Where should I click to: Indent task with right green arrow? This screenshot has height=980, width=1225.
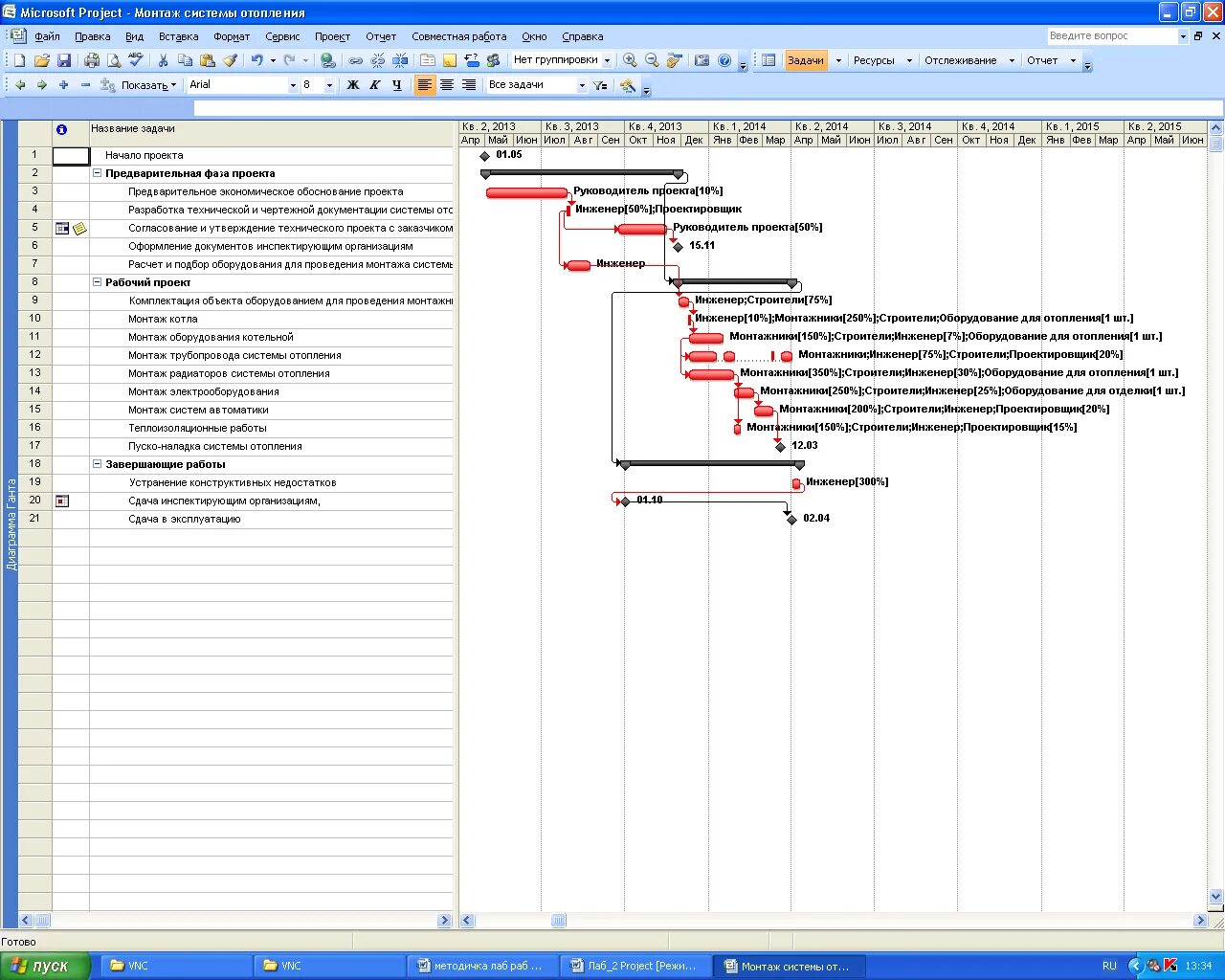pos(41,85)
